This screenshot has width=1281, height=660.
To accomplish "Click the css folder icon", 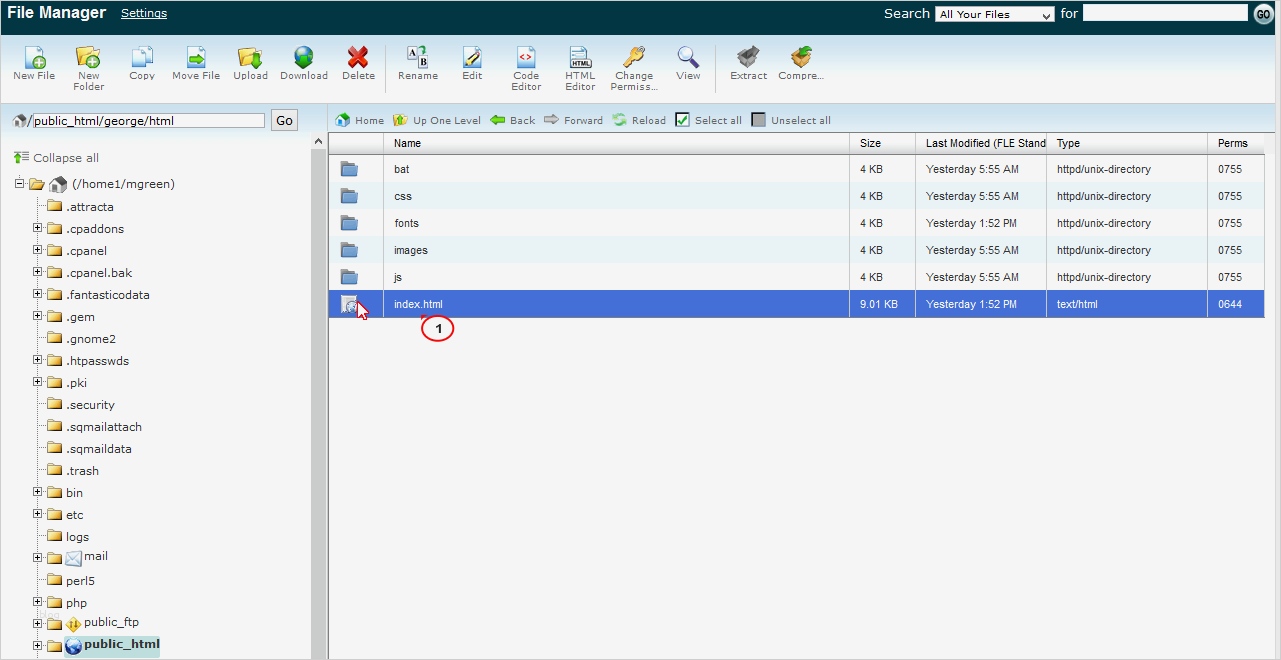I will coord(349,196).
